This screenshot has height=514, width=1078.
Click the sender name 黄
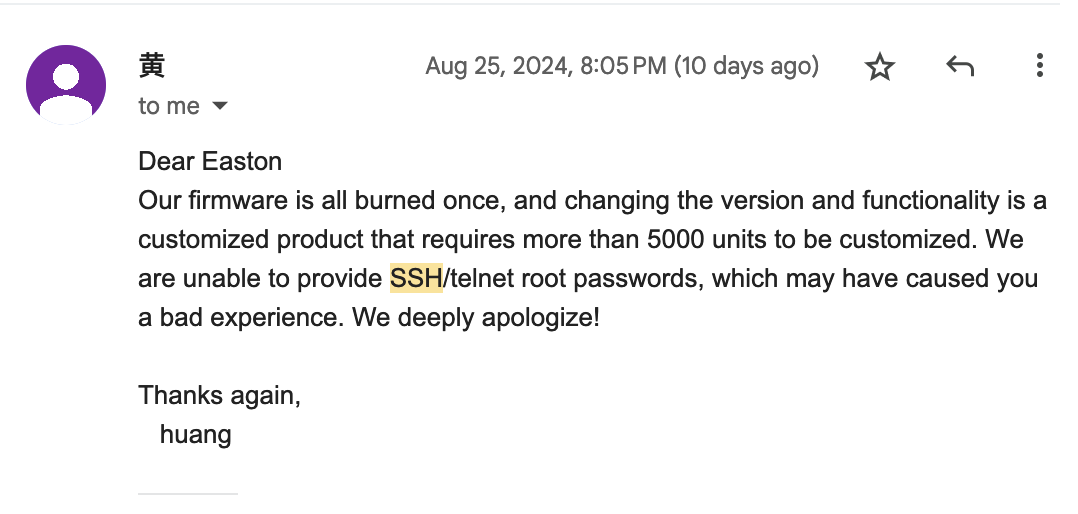(152, 66)
